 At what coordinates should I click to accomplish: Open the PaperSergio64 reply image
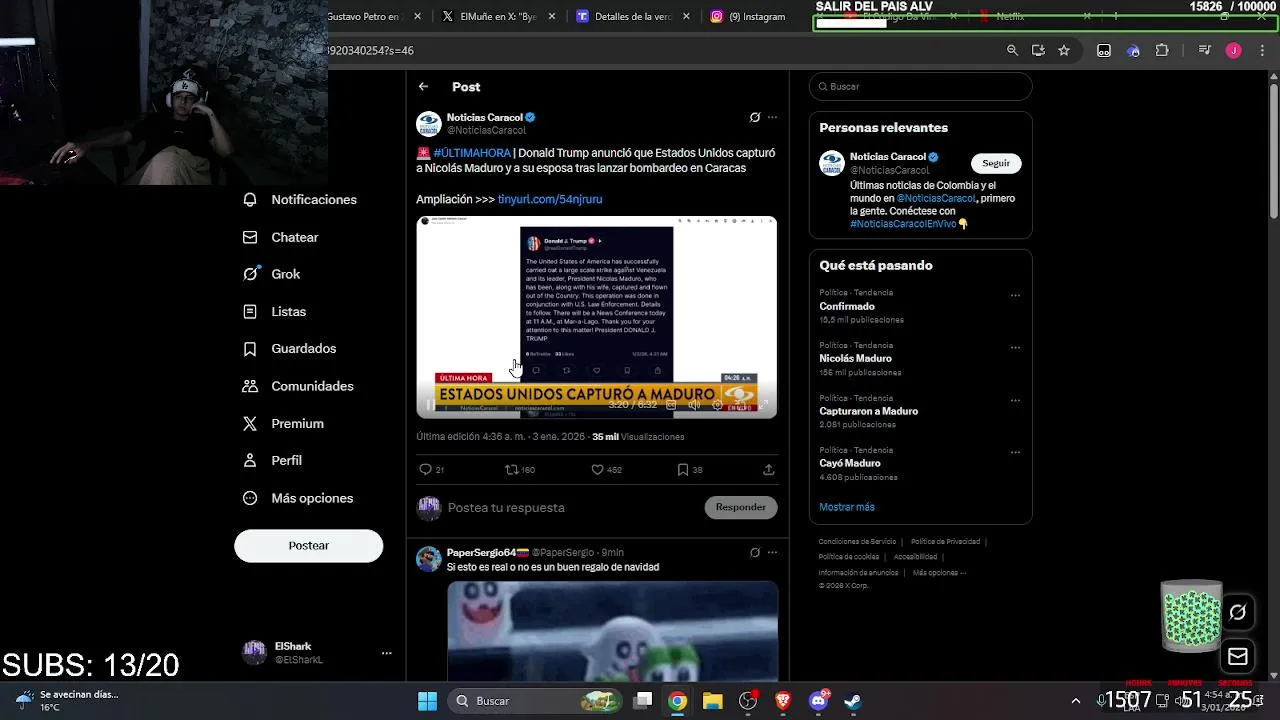pyautogui.click(x=612, y=631)
